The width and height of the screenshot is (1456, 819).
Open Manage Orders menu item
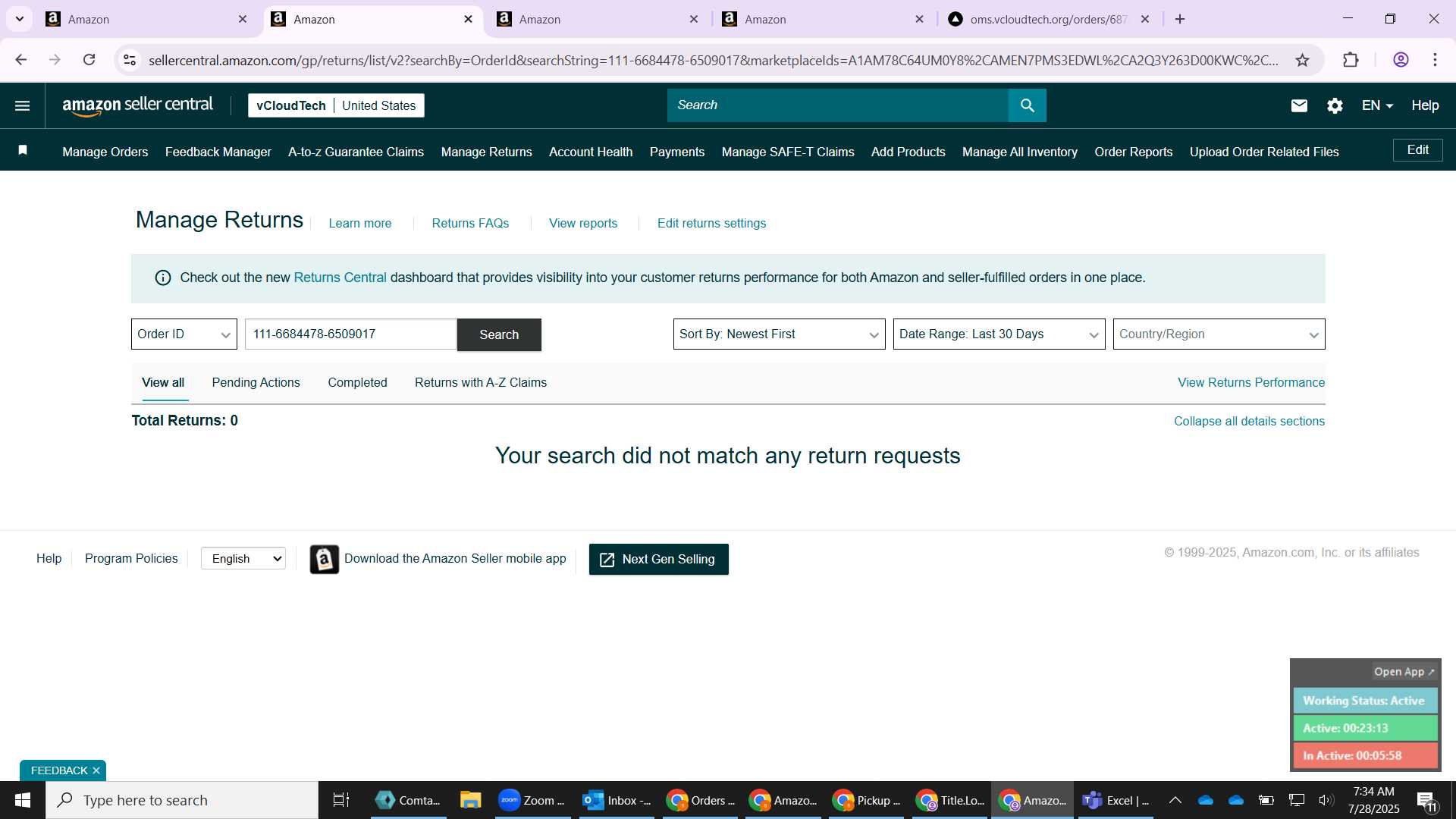pos(105,152)
